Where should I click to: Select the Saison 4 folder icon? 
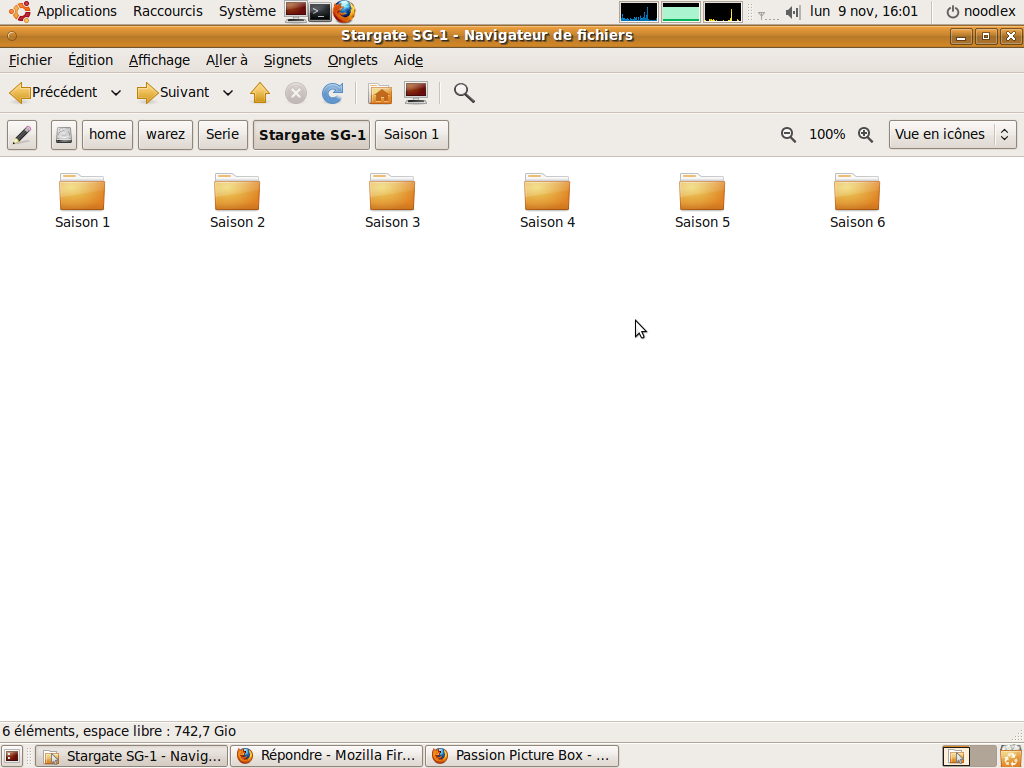click(x=547, y=192)
